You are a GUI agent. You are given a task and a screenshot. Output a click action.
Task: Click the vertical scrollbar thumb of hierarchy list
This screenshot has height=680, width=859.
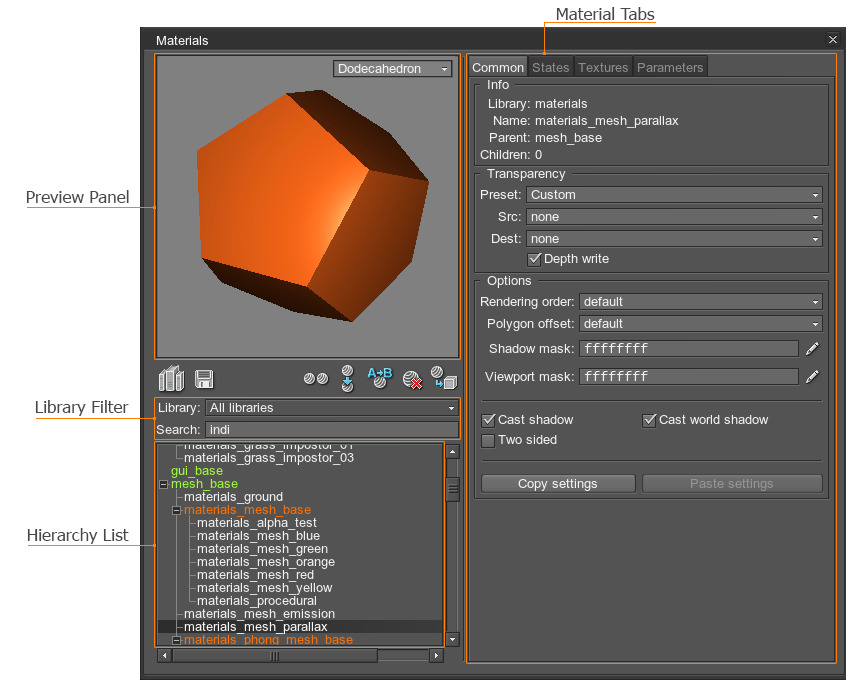pos(453,489)
